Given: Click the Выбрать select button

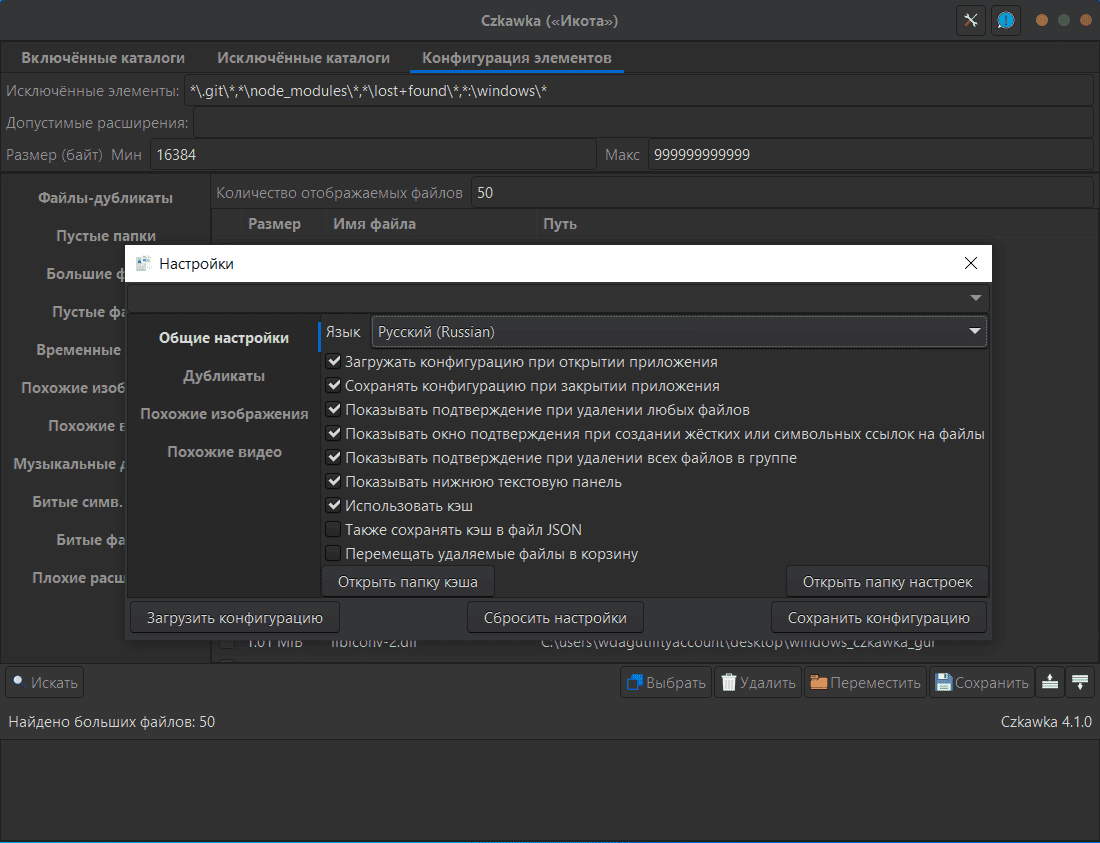Looking at the screenshot, I should [666, 683].
